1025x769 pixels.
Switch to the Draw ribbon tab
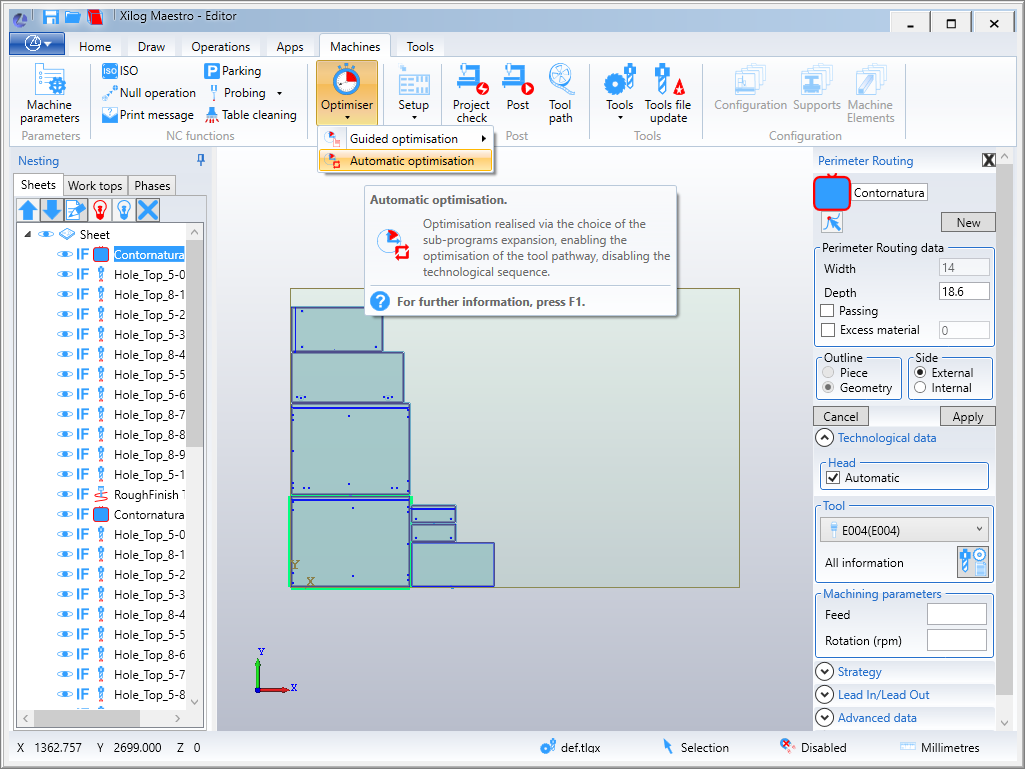[152, 46]
